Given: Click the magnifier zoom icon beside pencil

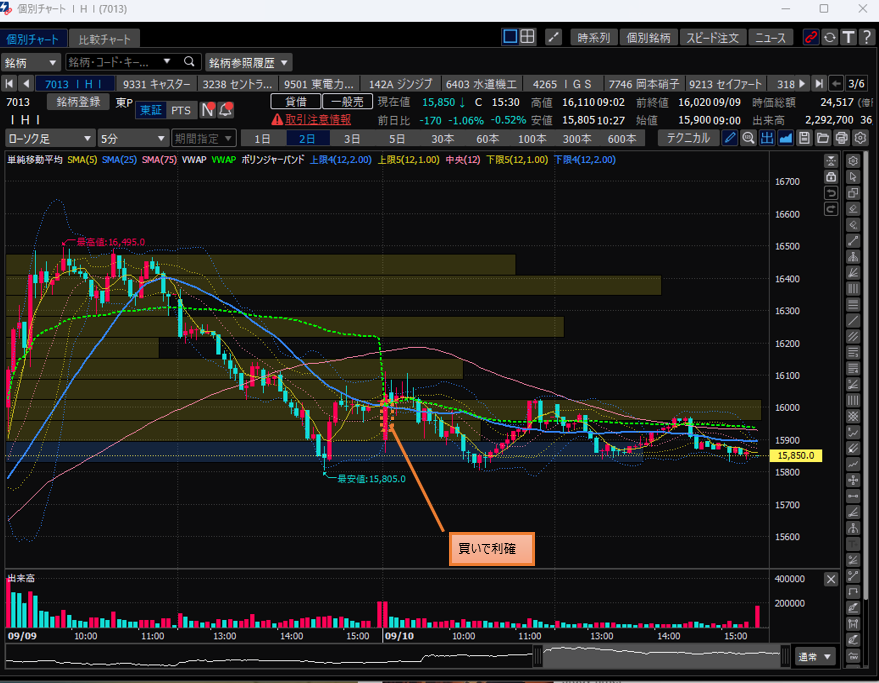Looking at the screenshot, I should point(747,138).
